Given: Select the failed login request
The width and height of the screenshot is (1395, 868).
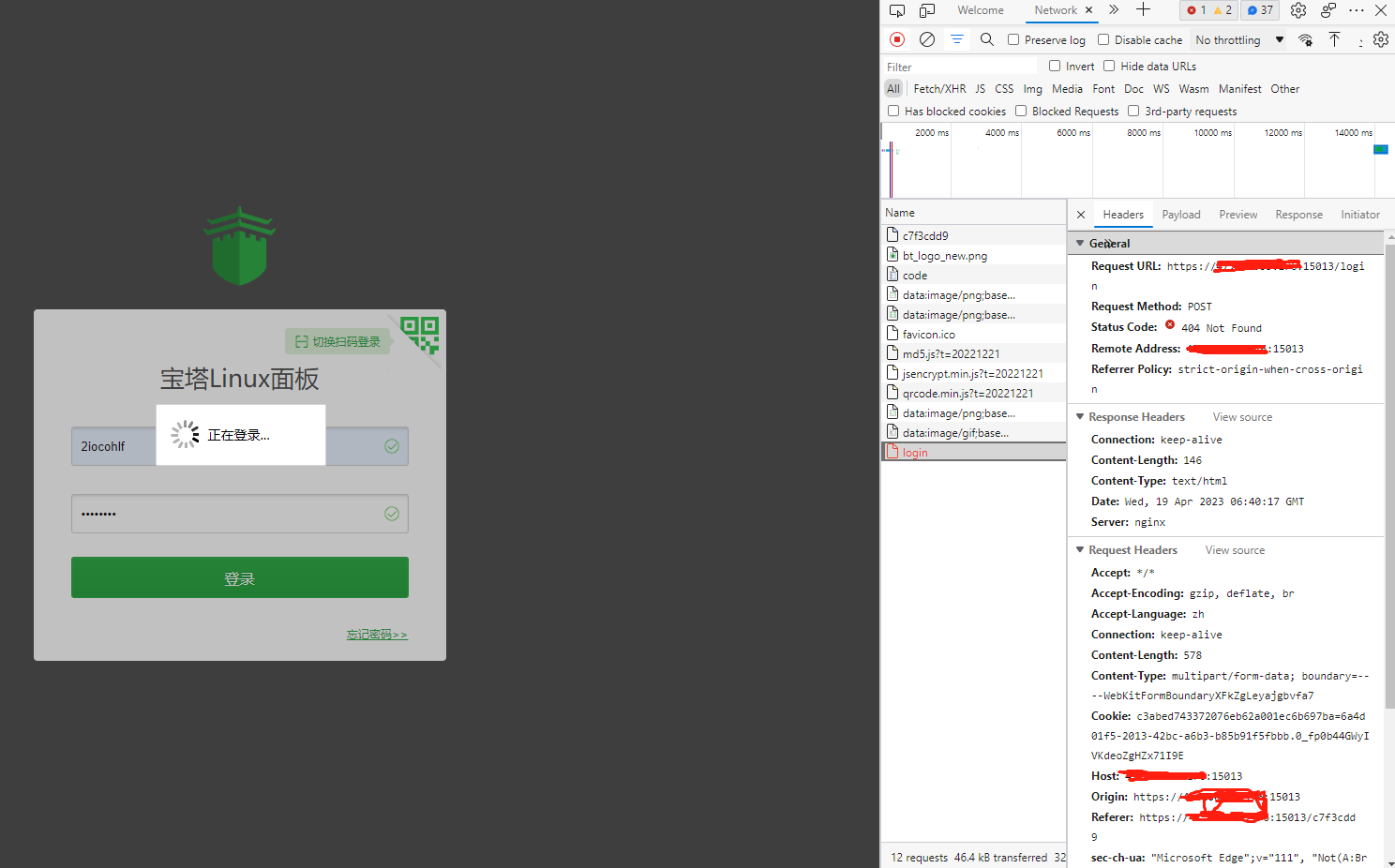Looking at the screenshot, I should click(x=973, y=453).
